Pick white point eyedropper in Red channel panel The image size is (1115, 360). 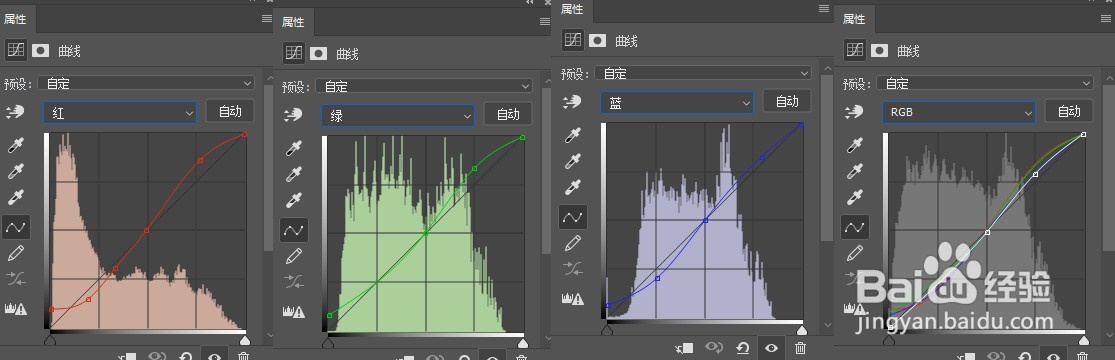(15, 197)
